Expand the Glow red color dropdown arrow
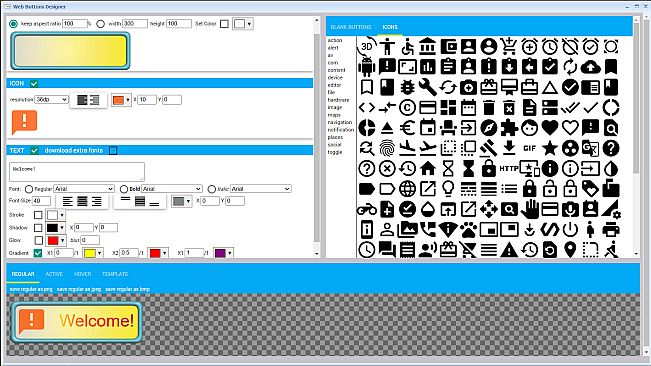Screen dimensions: 651x366 pyautogui.click(x=63, y=240)
